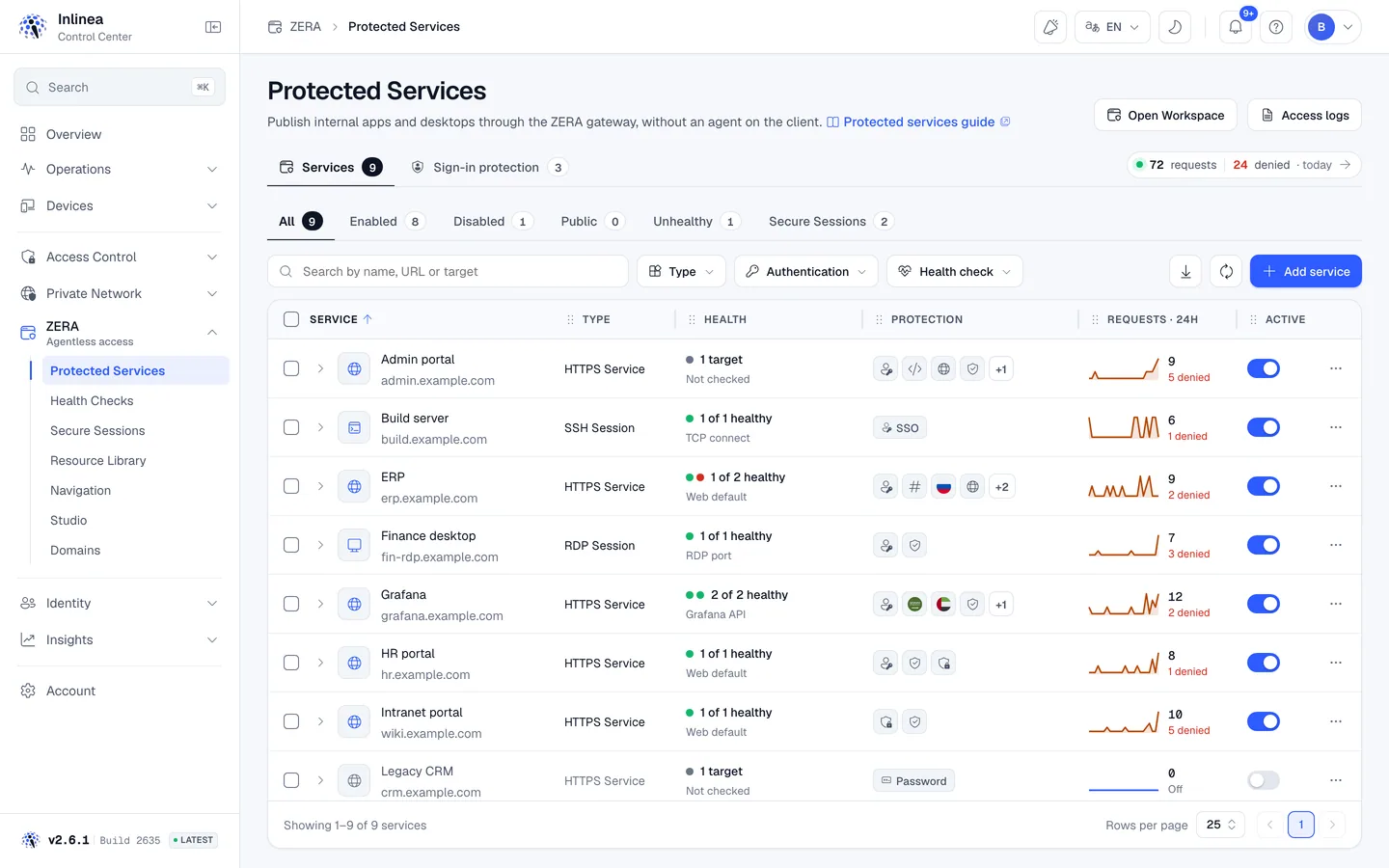Open the Access logs button
Screen dimensions: 1389x868
click(1304, 115)
